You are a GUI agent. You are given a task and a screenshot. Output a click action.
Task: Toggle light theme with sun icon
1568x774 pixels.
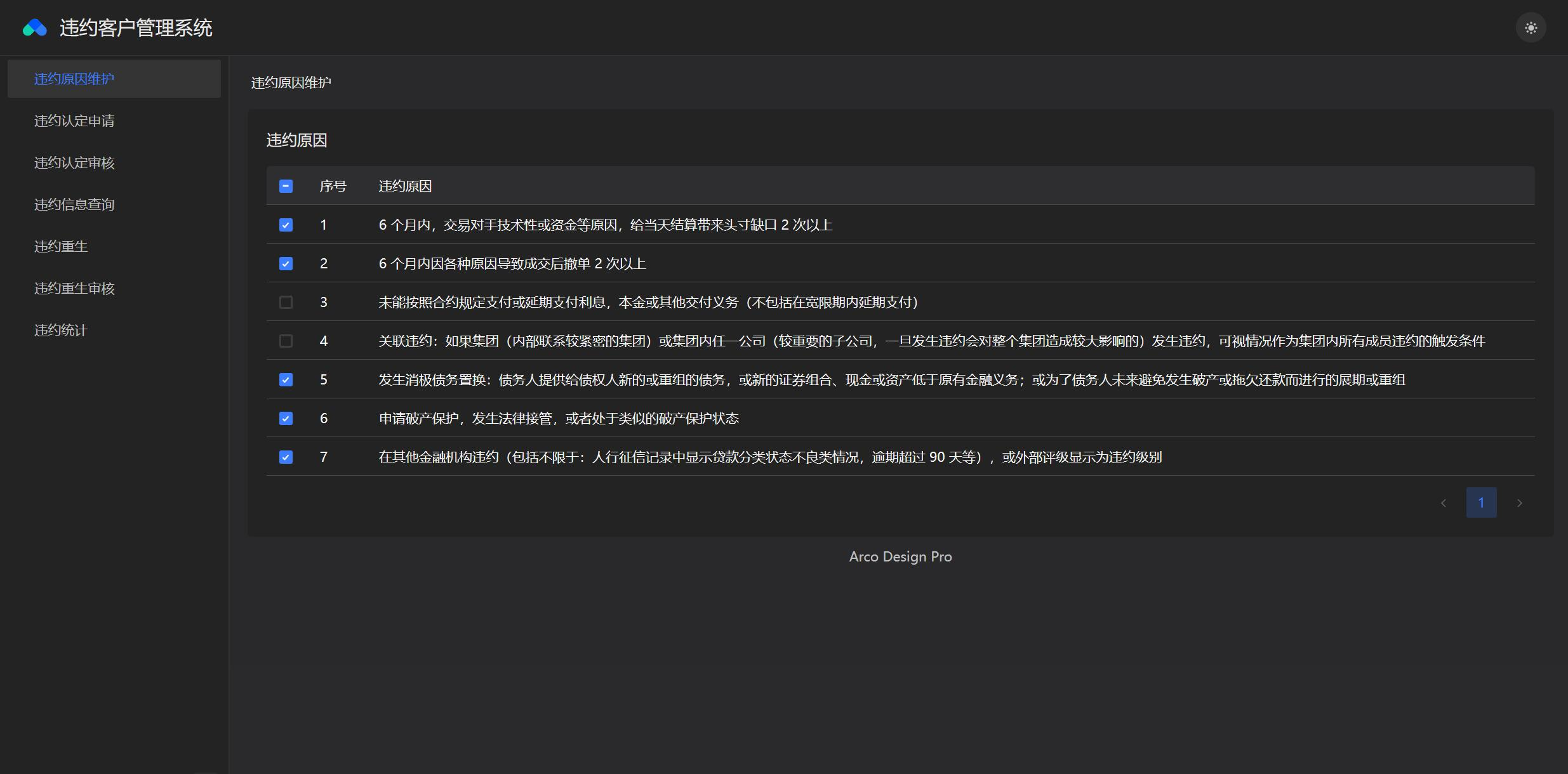(1531, 28)
